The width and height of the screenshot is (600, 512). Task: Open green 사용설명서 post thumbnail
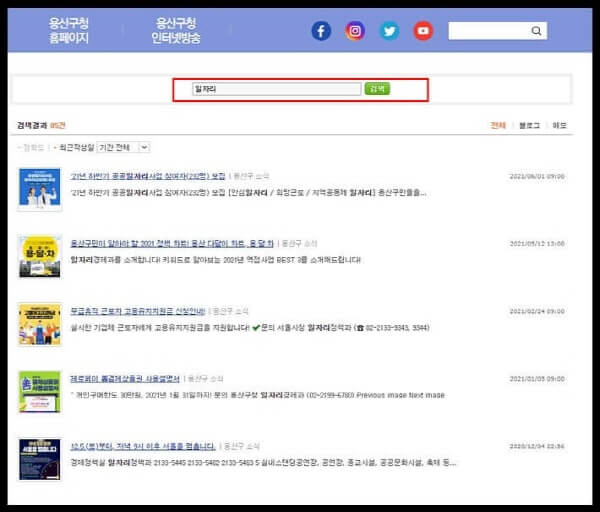(40, 391)
